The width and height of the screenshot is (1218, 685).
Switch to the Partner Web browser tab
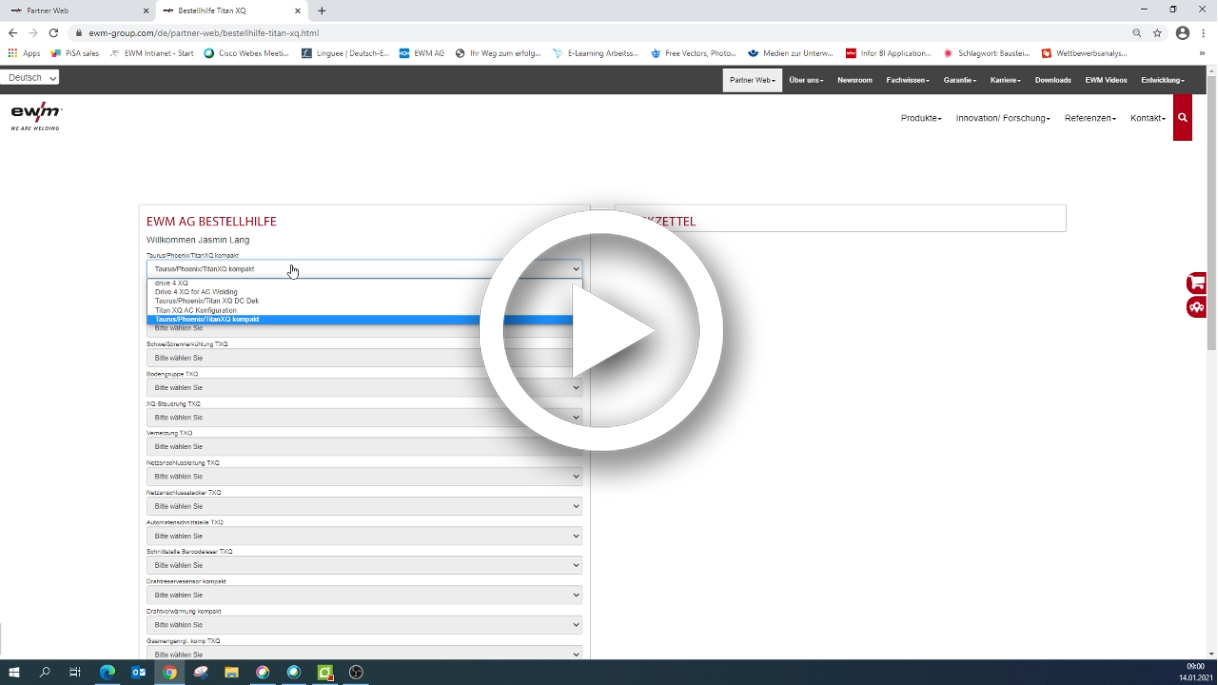pos(78,11)
